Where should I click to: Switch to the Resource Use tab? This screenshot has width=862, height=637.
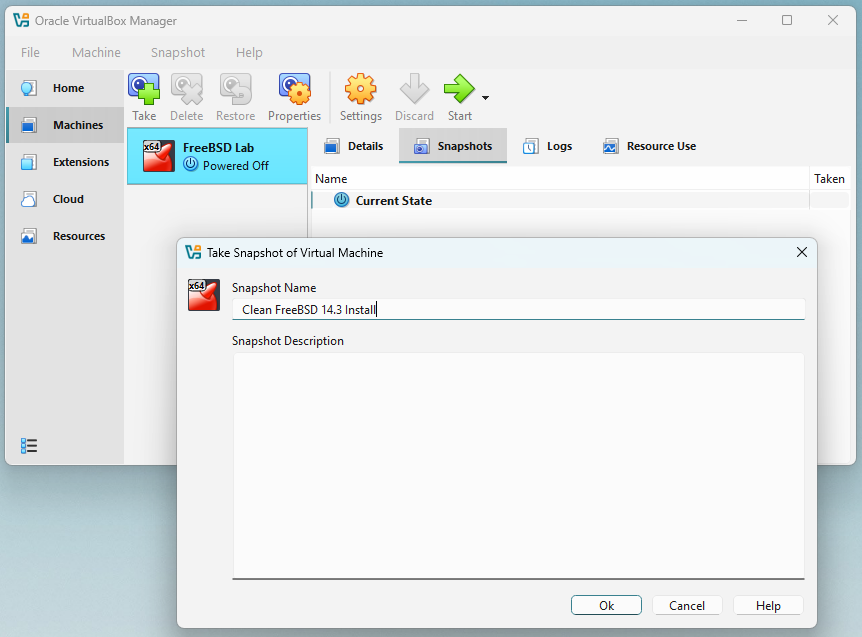(649, 146)
